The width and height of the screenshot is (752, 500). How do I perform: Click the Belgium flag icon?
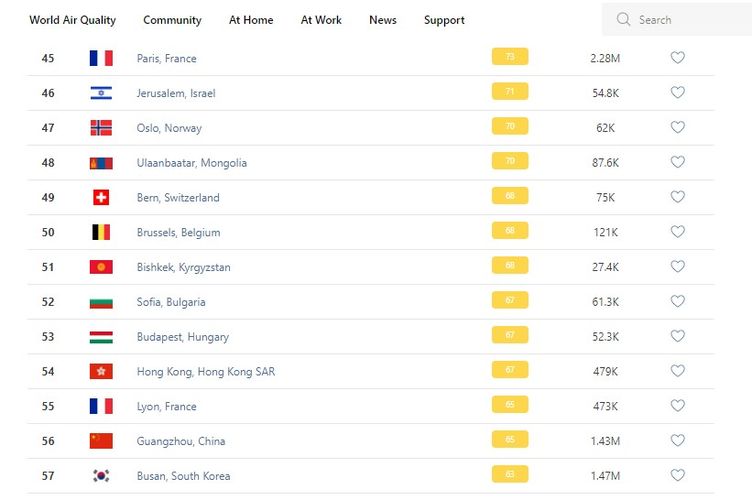coord(101,232)
